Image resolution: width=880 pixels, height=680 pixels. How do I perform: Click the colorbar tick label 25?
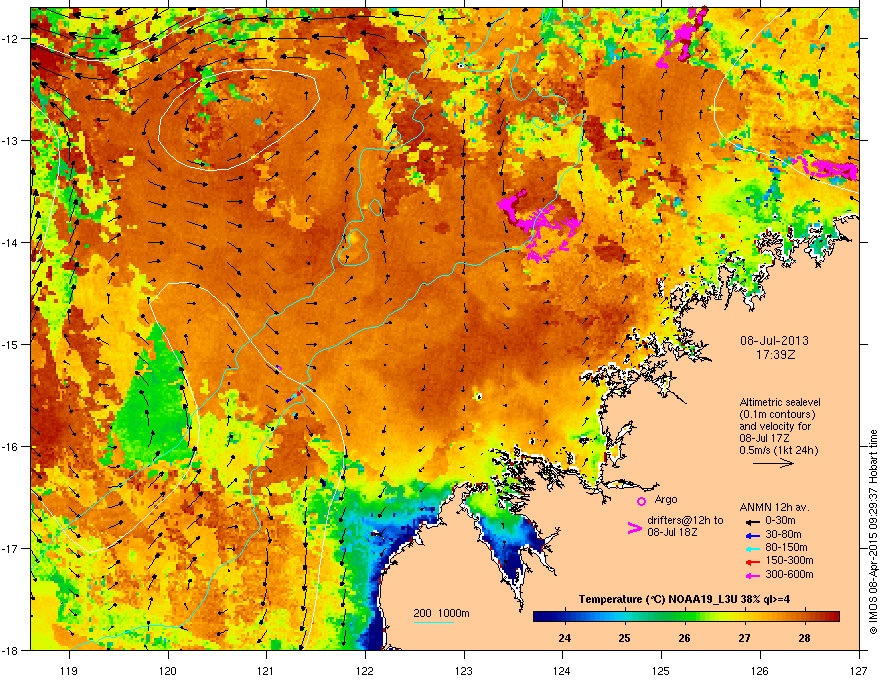(x=624, y=638)
